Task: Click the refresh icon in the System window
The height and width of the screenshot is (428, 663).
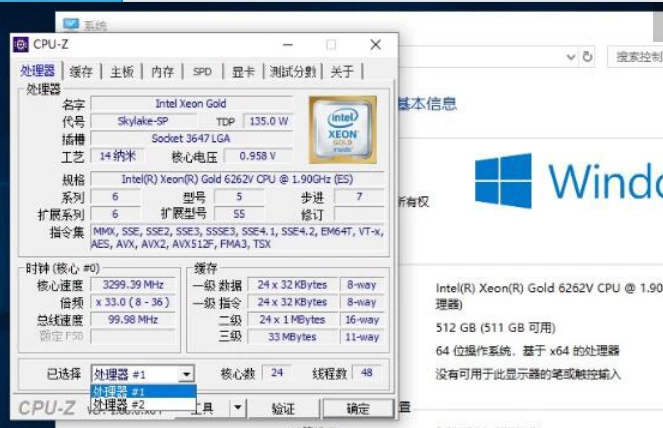Action: [x=587, y=56]
